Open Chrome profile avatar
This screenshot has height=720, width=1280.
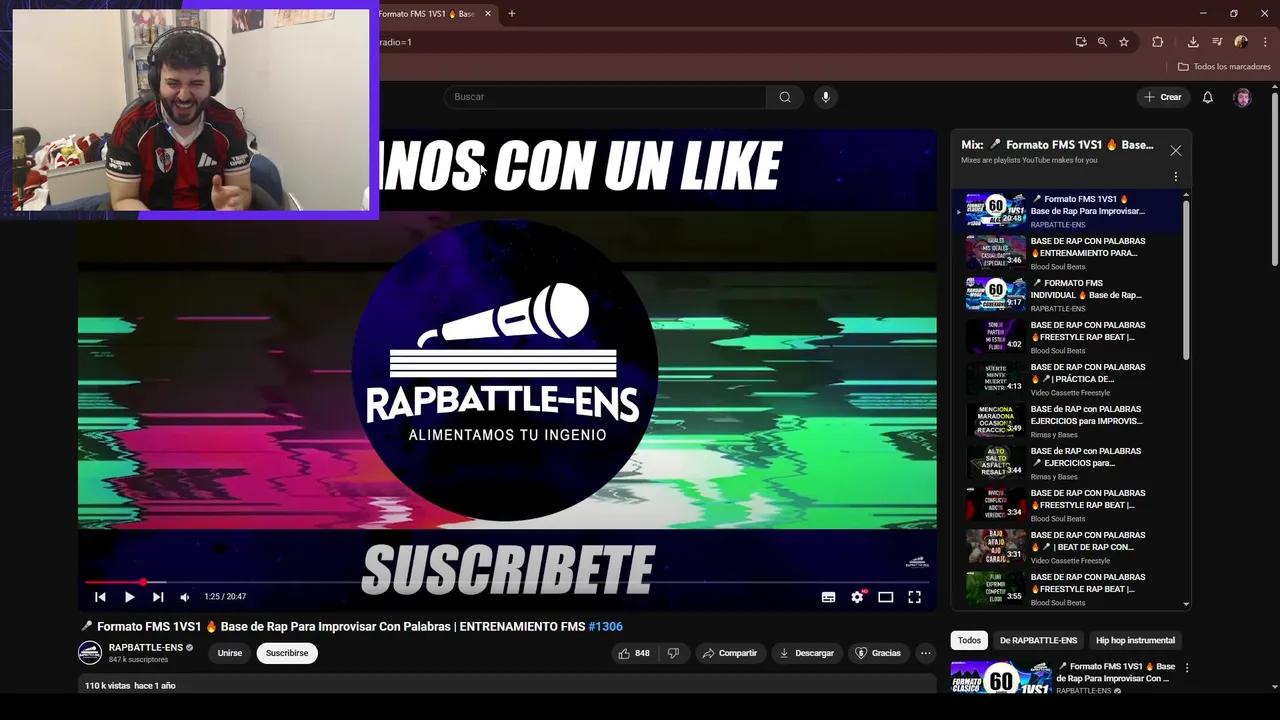click(1241, 42)
